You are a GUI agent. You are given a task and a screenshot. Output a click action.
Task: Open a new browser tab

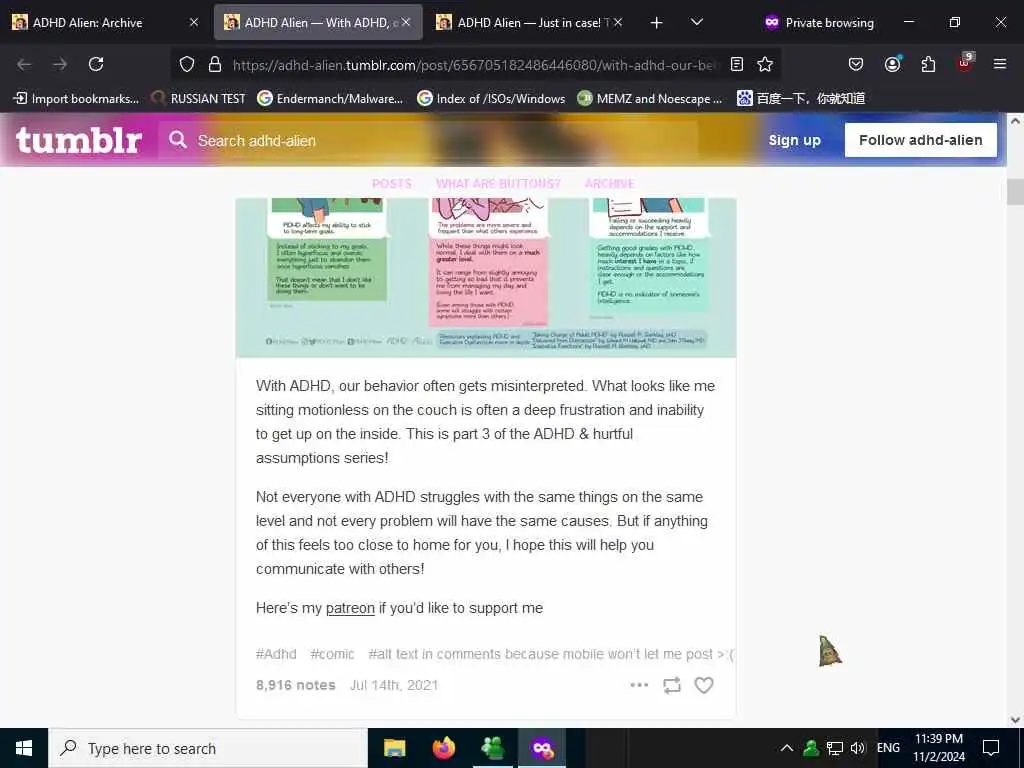(656, 23)
